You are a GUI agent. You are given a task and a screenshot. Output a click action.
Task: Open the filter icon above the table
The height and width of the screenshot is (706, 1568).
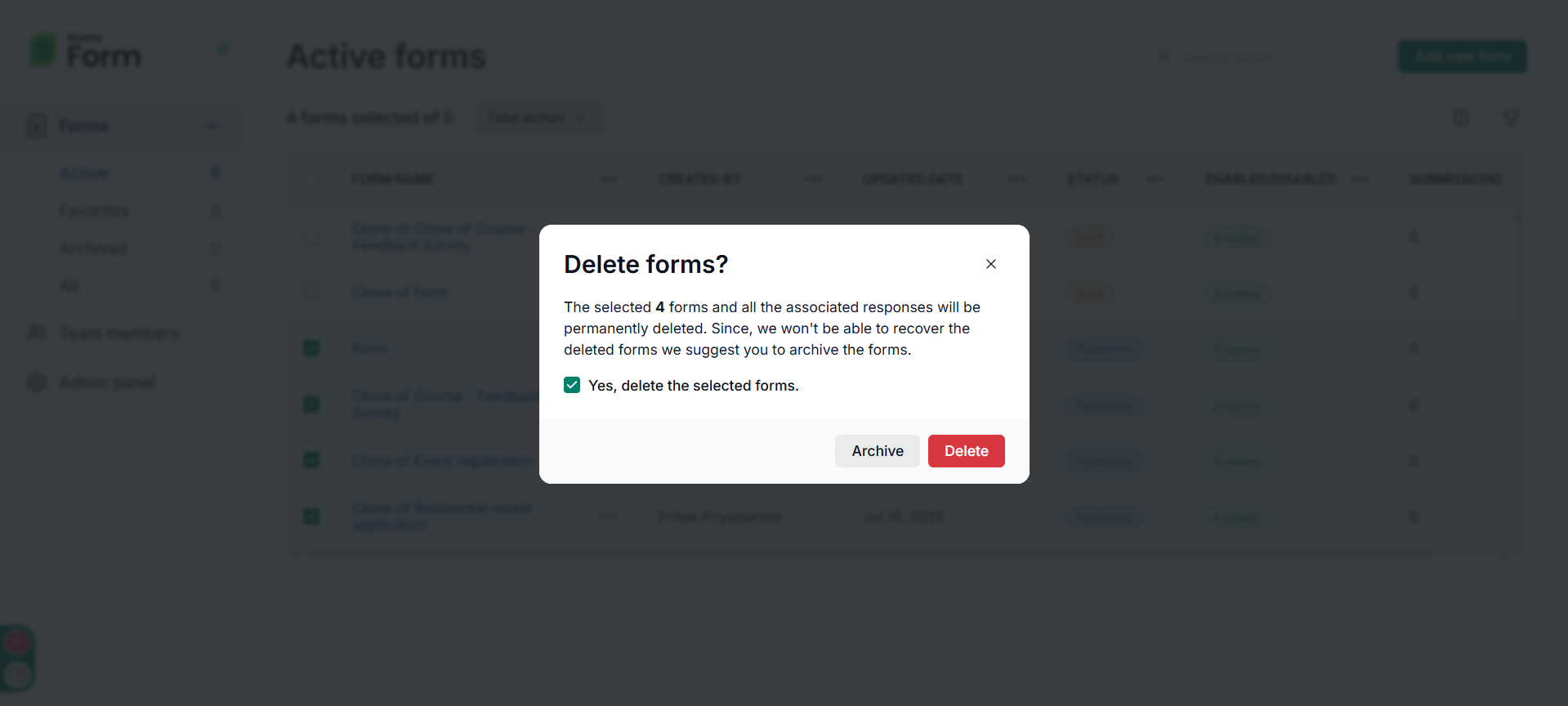(x=1511, y=118)
